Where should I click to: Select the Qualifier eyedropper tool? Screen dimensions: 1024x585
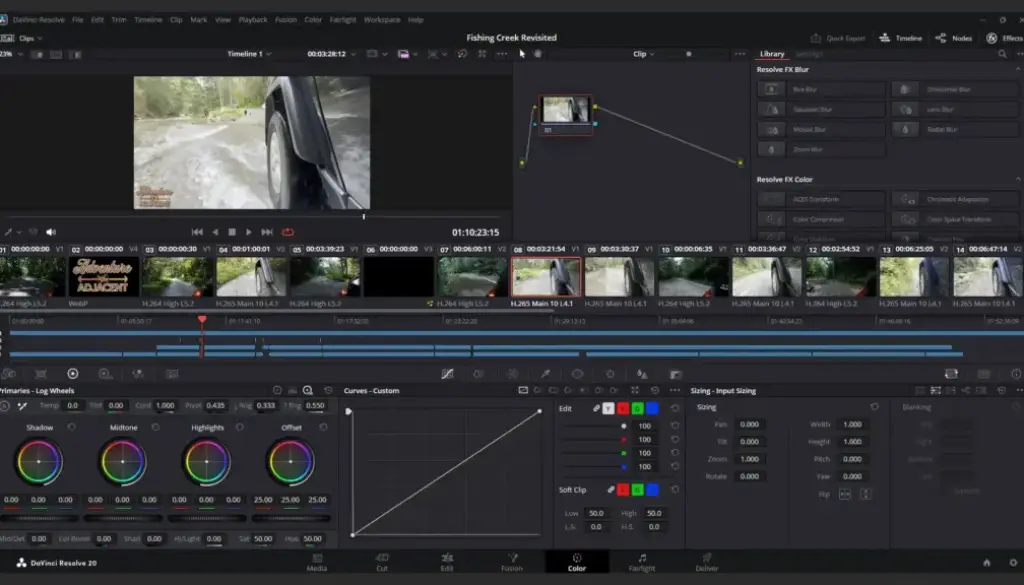(x=544, y=373)
